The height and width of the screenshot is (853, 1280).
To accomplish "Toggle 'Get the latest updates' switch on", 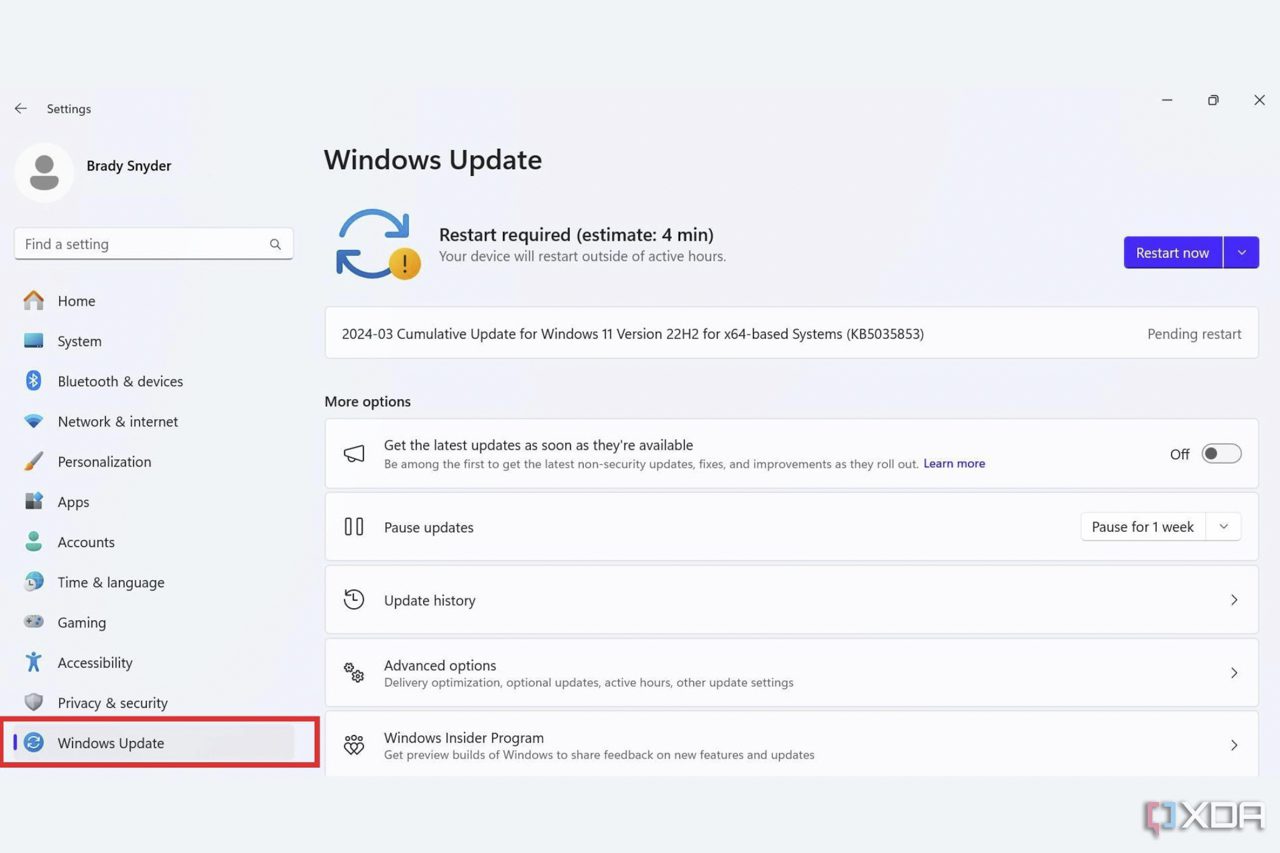I will [1221, 454].
